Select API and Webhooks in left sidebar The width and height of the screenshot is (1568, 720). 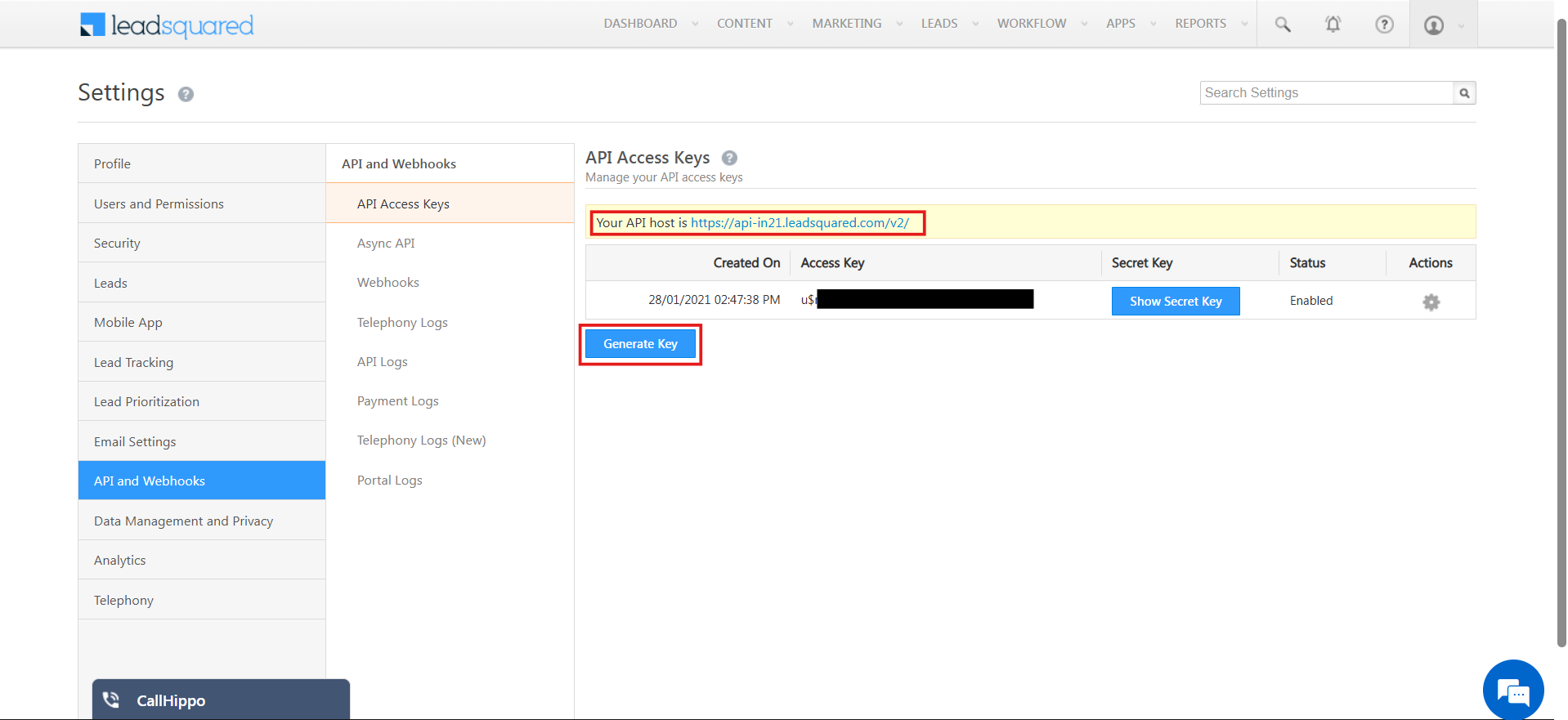[202, 481]
